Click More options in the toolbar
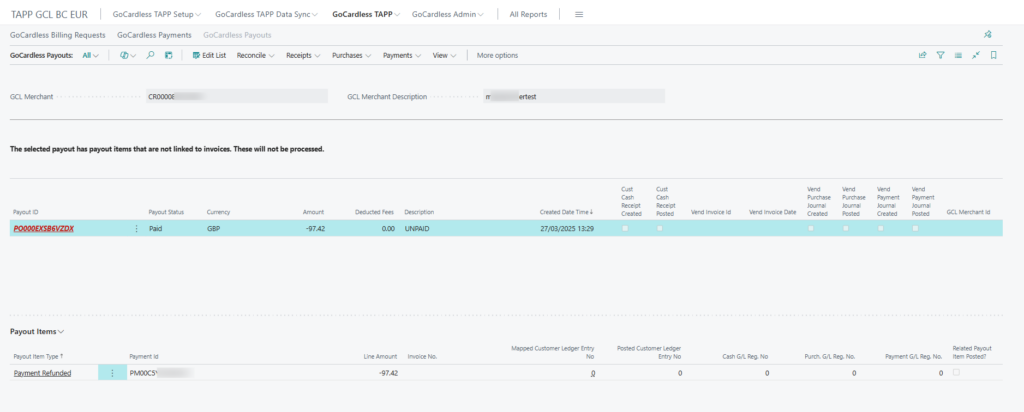1024x412 pixels. [x=497, y=55]
